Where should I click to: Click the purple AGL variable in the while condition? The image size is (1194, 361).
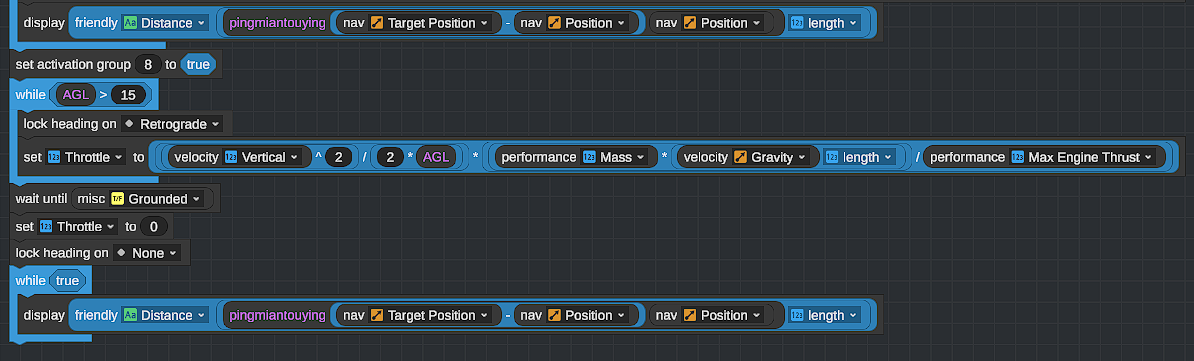[x=75, y=95]
